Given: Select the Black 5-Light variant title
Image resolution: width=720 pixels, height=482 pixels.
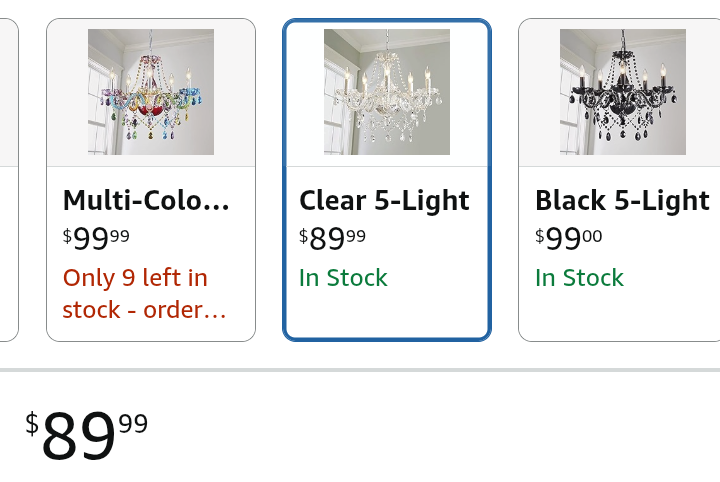Looking at the screenshot, I should click(x=622, y=200).
